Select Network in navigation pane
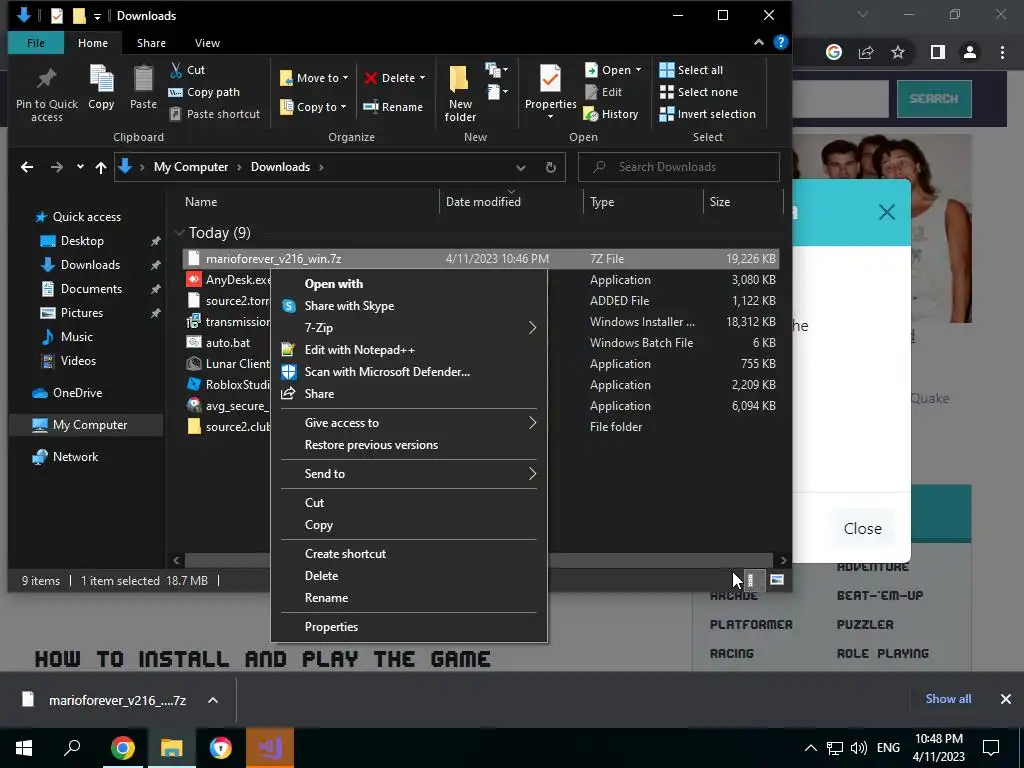The height and width of the screenshot is (768, 1024). [75, 456]
